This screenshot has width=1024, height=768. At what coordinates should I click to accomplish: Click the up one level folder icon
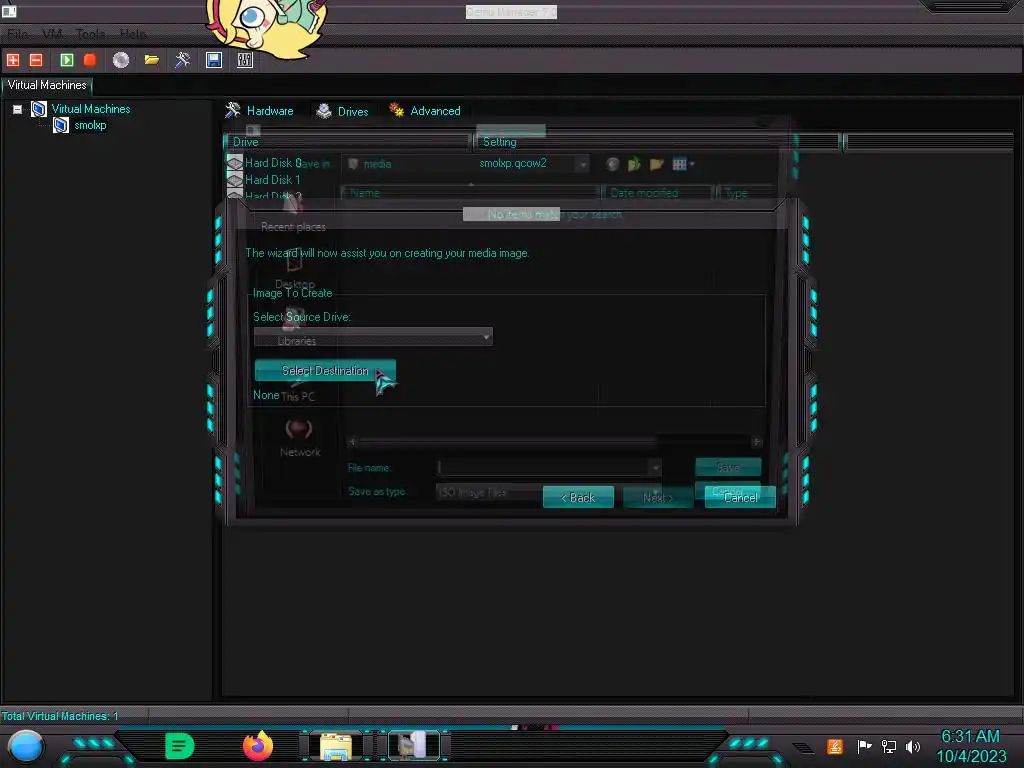[x=634, y=165]
